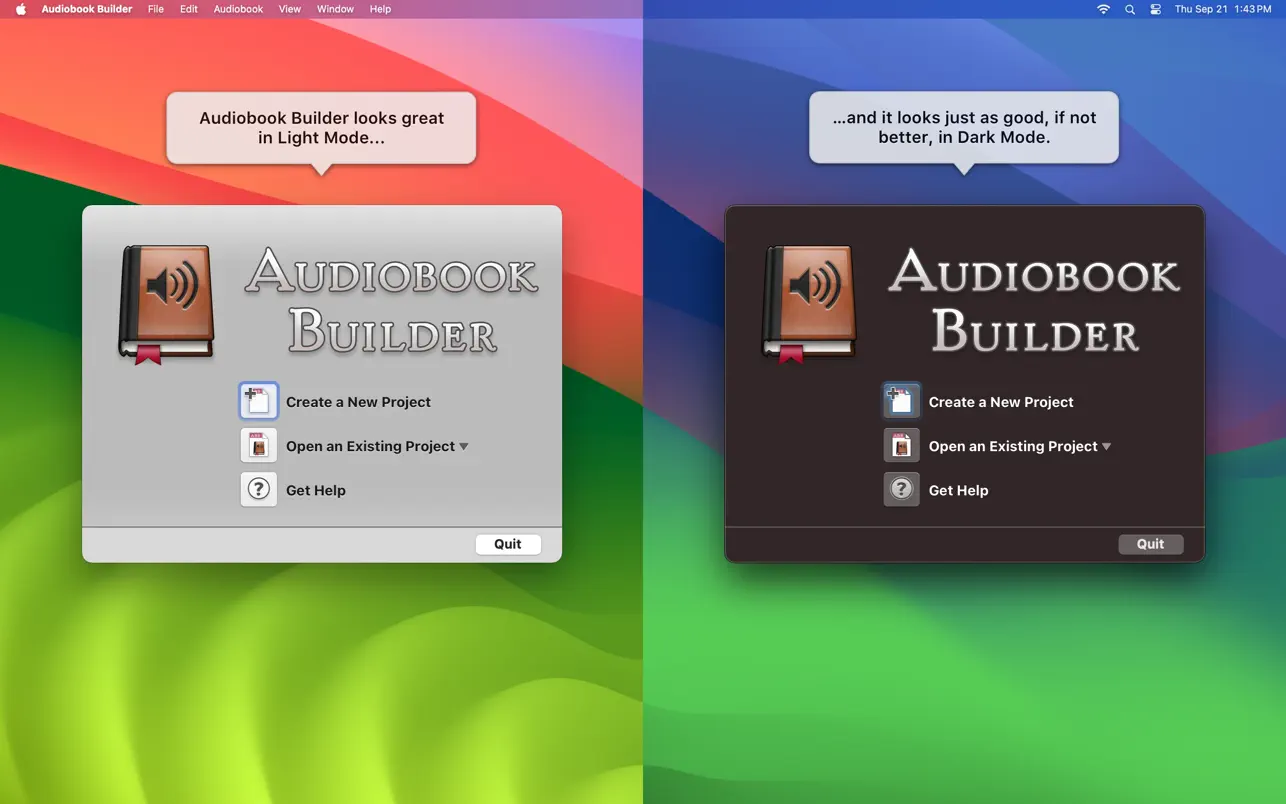Click the Light Mode speech bubble caption
The image size is (1286, 804).
(x=321, y=128)
